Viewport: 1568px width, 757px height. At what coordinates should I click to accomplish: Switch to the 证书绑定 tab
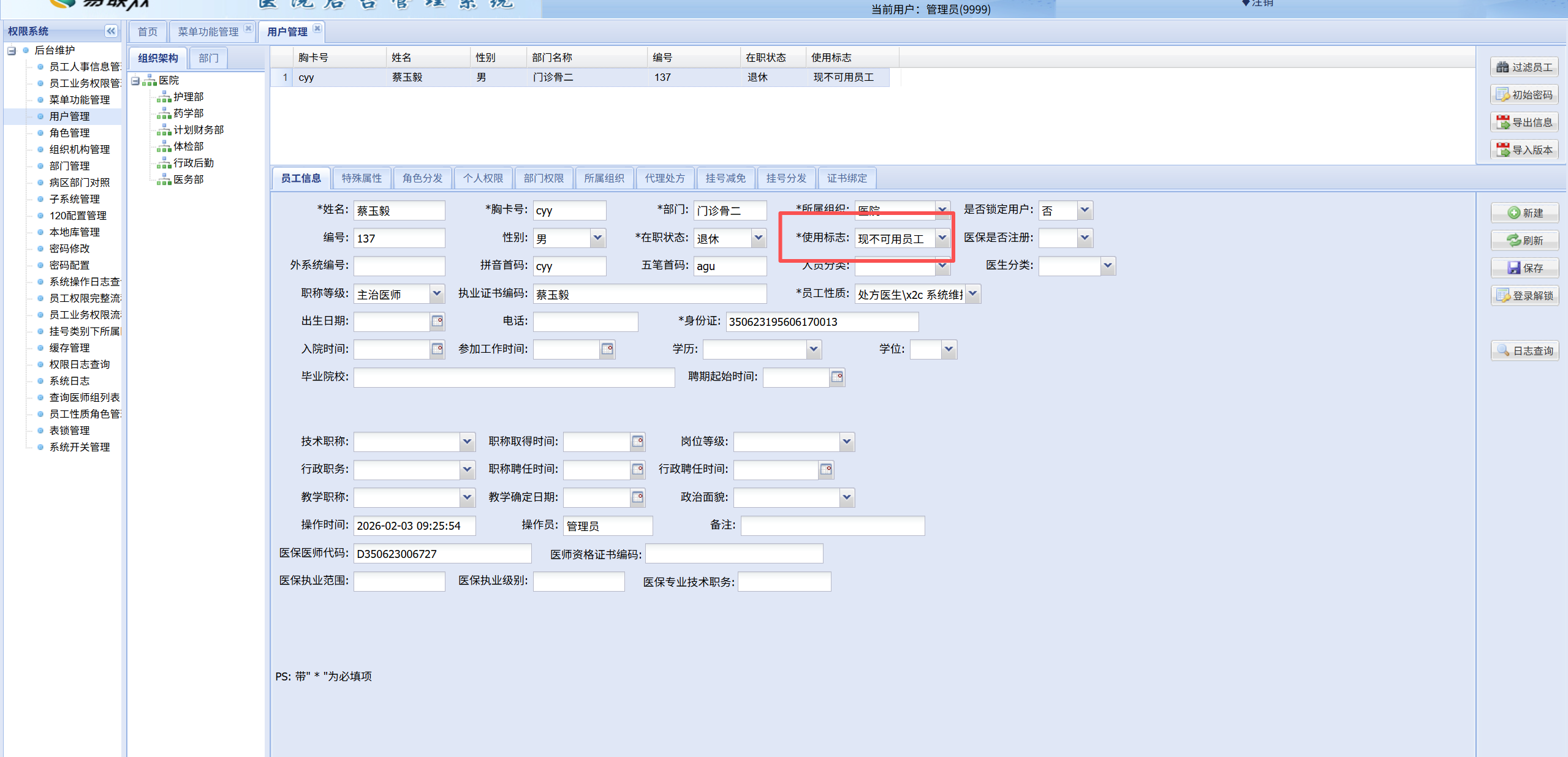[x=847, y=178]
